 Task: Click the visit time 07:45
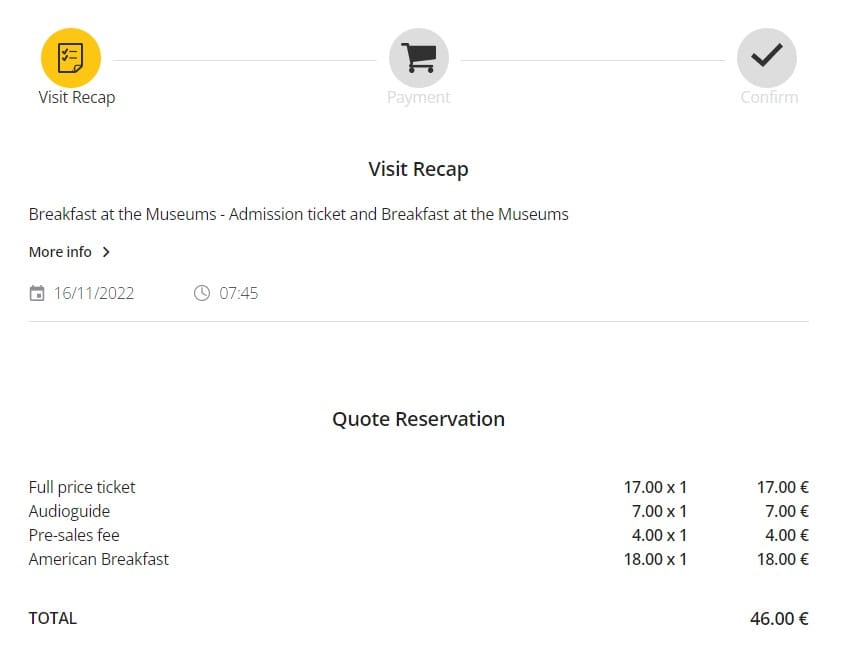[238, 293]
